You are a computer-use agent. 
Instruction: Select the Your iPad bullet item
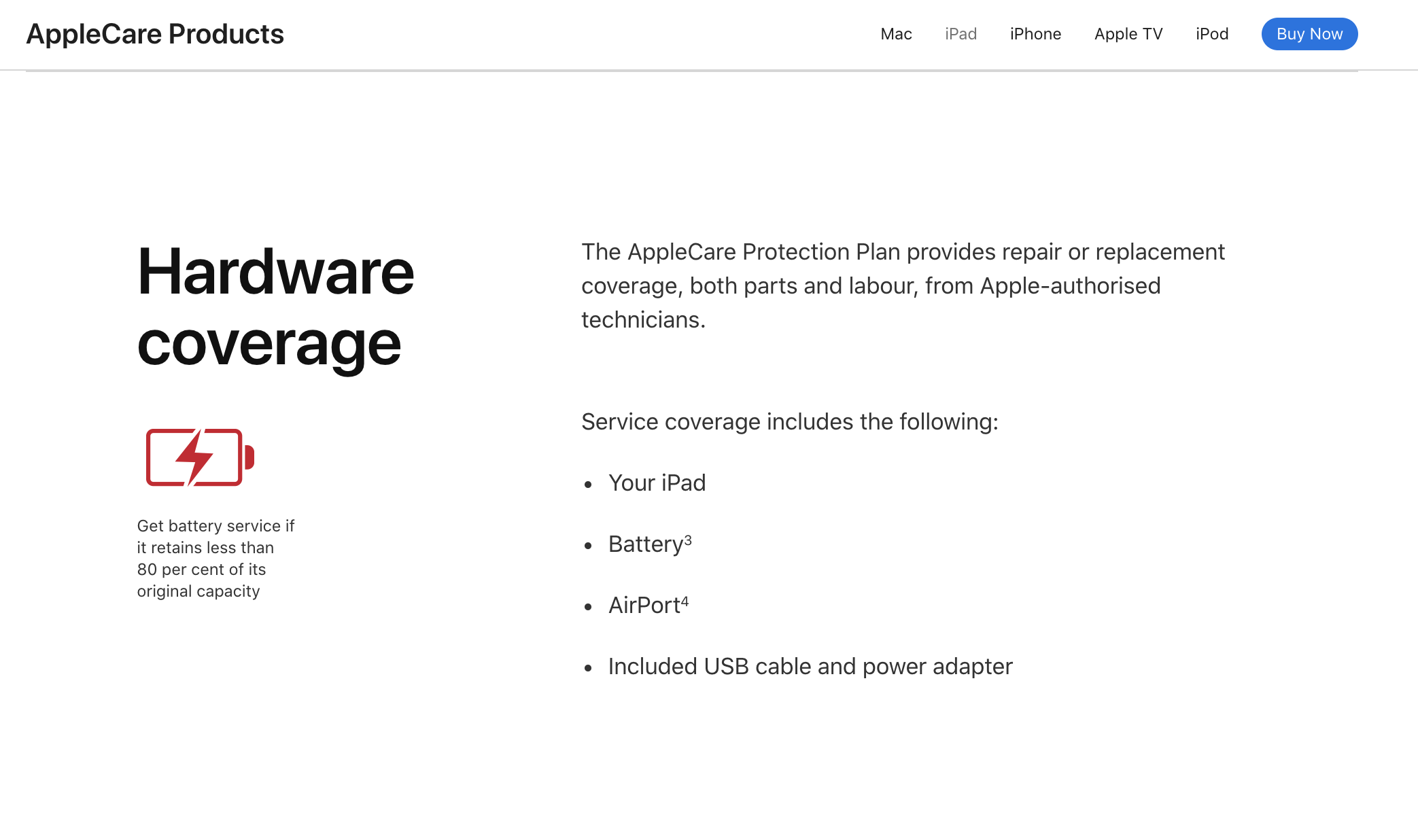(657, 483)
